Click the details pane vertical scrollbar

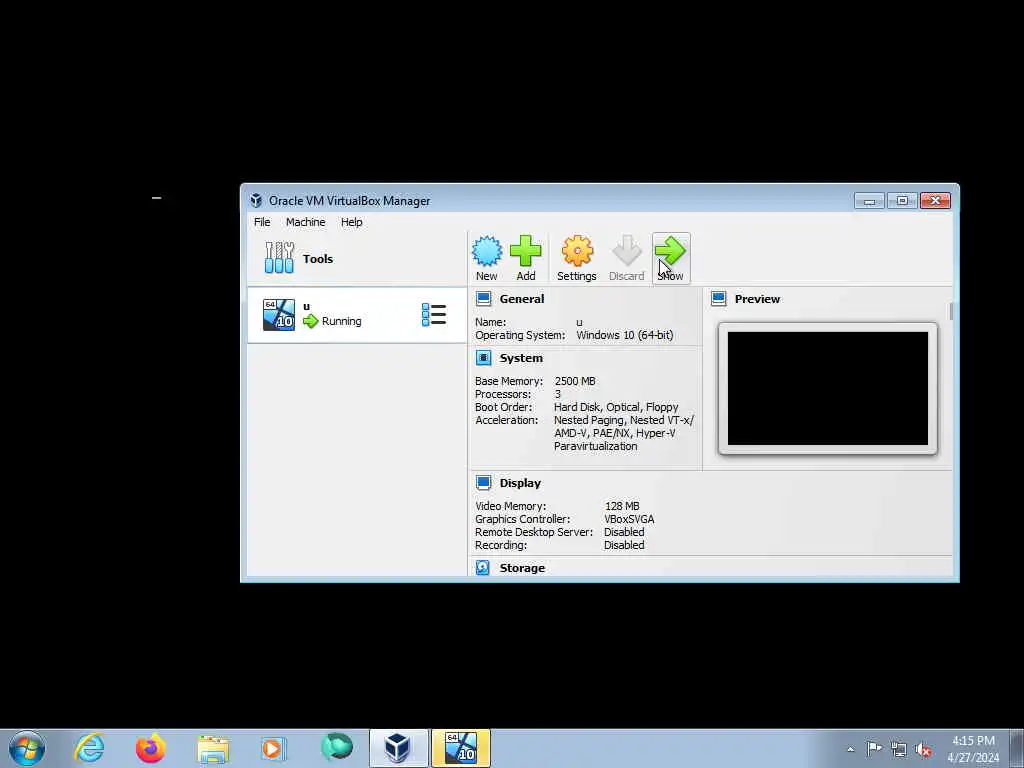click(x=951, y=312)
